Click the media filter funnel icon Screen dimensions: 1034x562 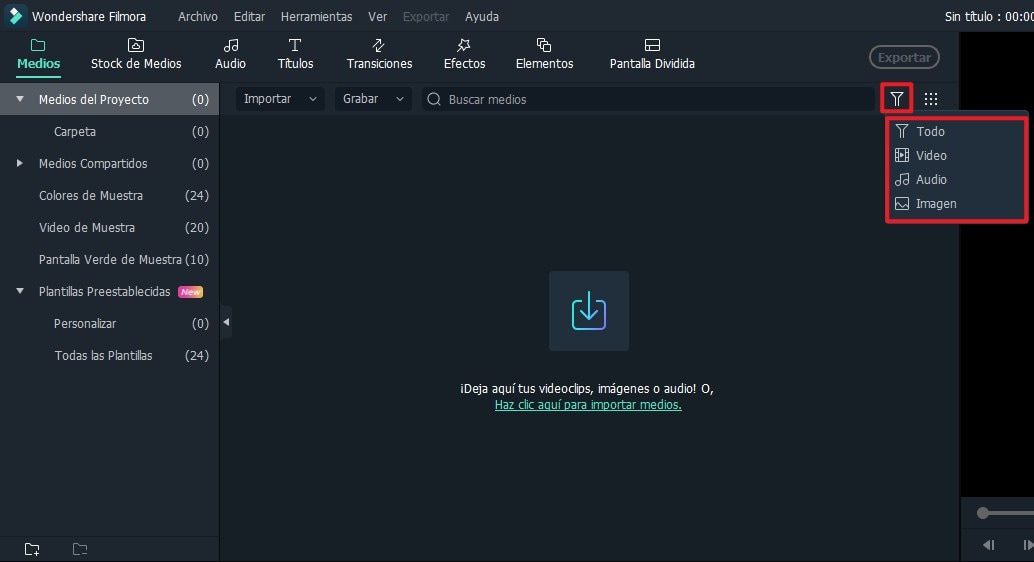(896, 99)
